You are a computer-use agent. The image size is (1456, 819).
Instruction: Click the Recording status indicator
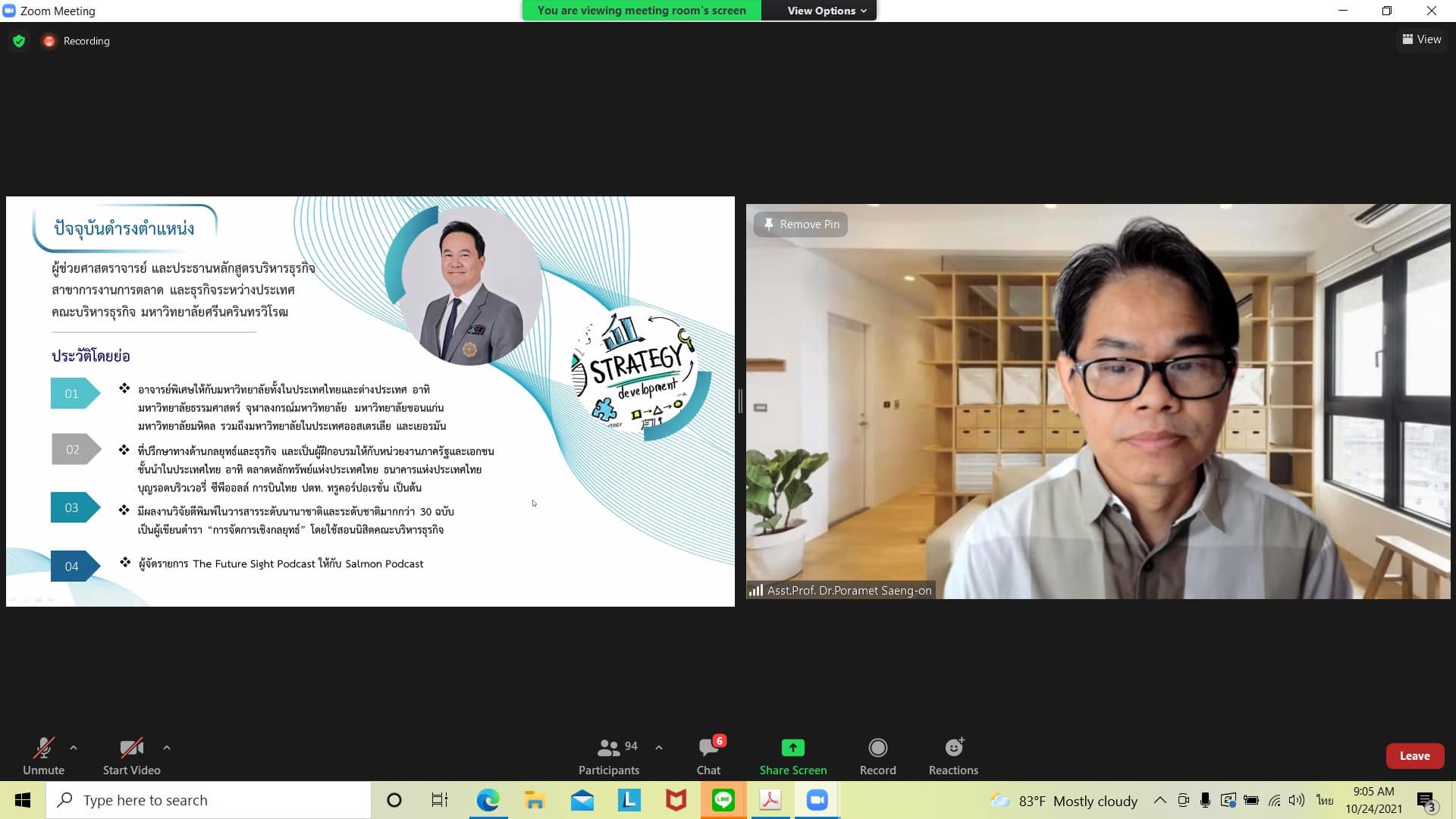77,41
